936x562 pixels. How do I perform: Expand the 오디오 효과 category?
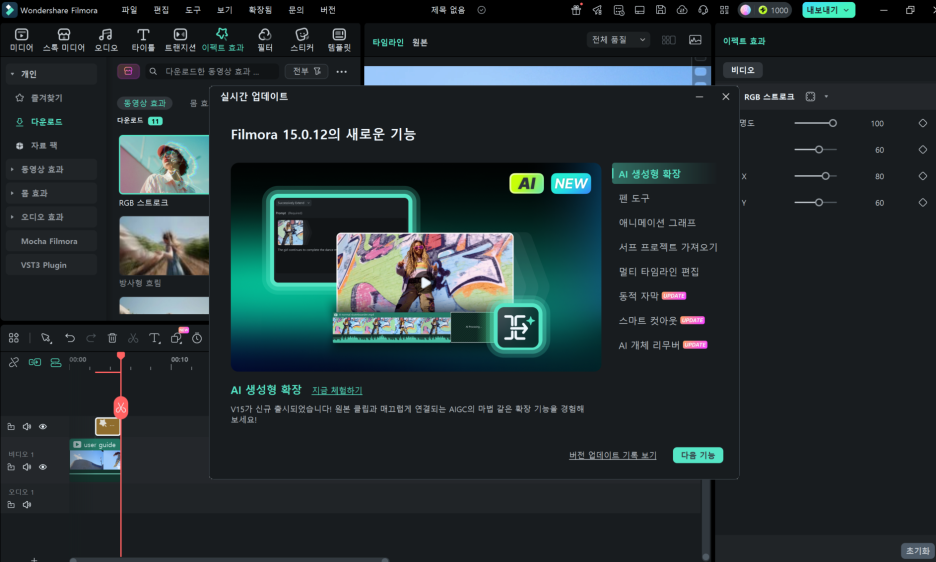point(12,217)
